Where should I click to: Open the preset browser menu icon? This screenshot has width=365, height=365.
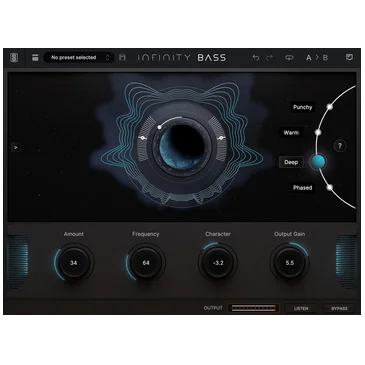35,58
